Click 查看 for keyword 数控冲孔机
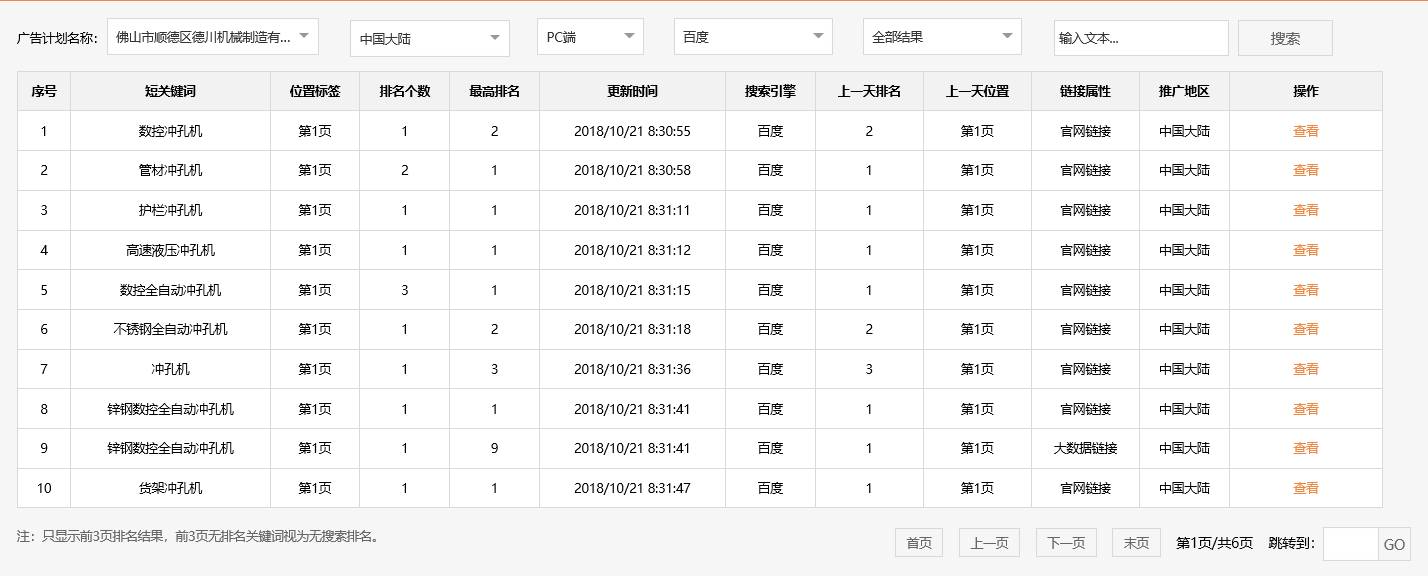 coord(1305,131)
